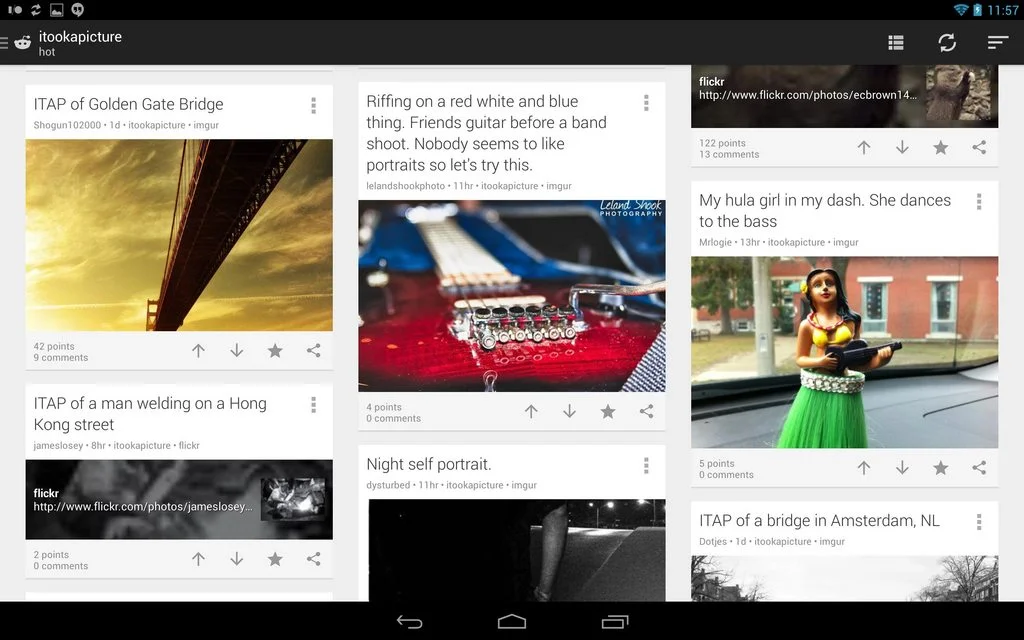This screenshot has width=1024, height=640.
Task: Open options for Amsterdam bridge post
Action: (x=979, y=522)
